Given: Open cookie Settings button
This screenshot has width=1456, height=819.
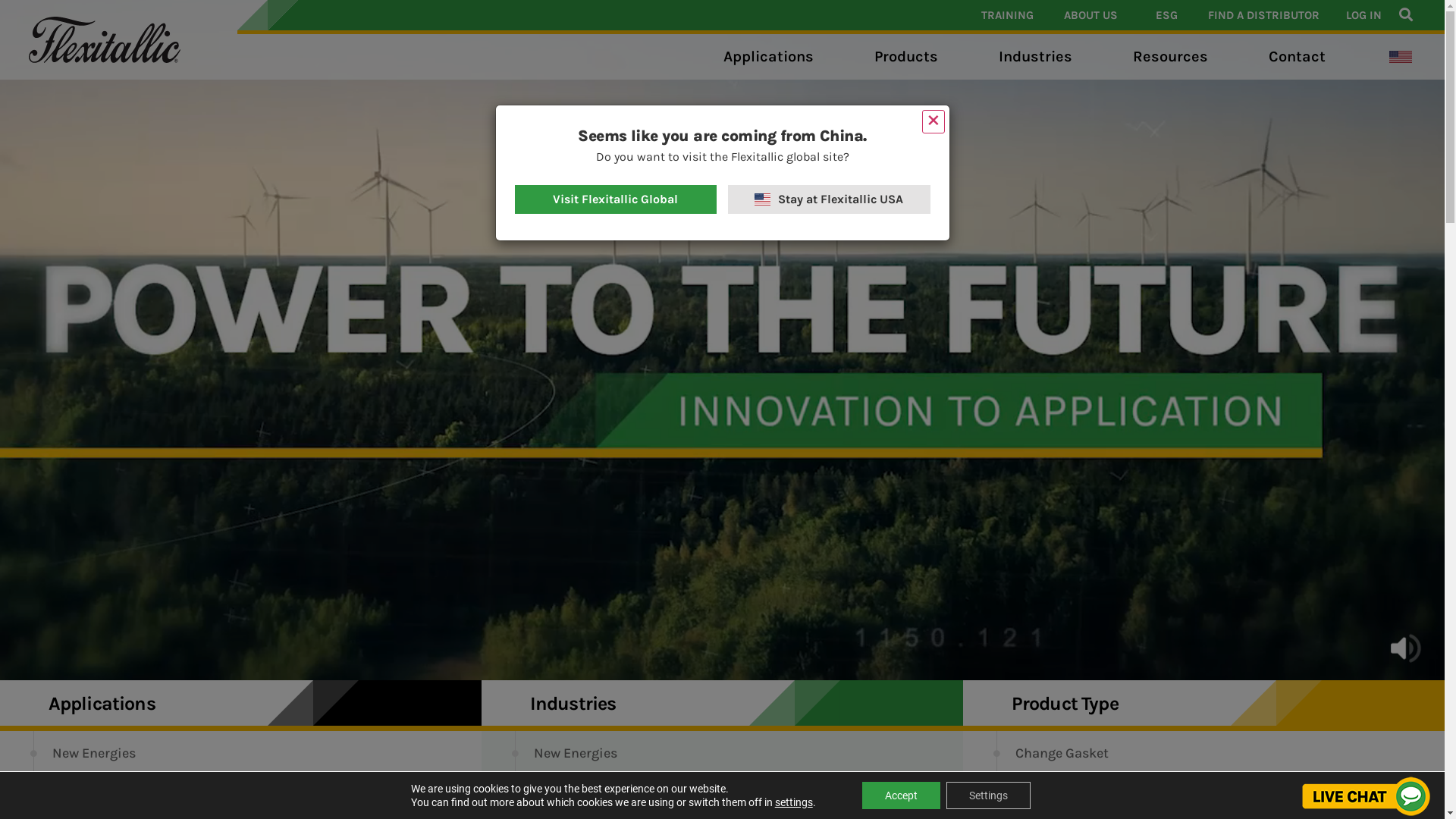Looking at the screenshot, I should point(988,795).
